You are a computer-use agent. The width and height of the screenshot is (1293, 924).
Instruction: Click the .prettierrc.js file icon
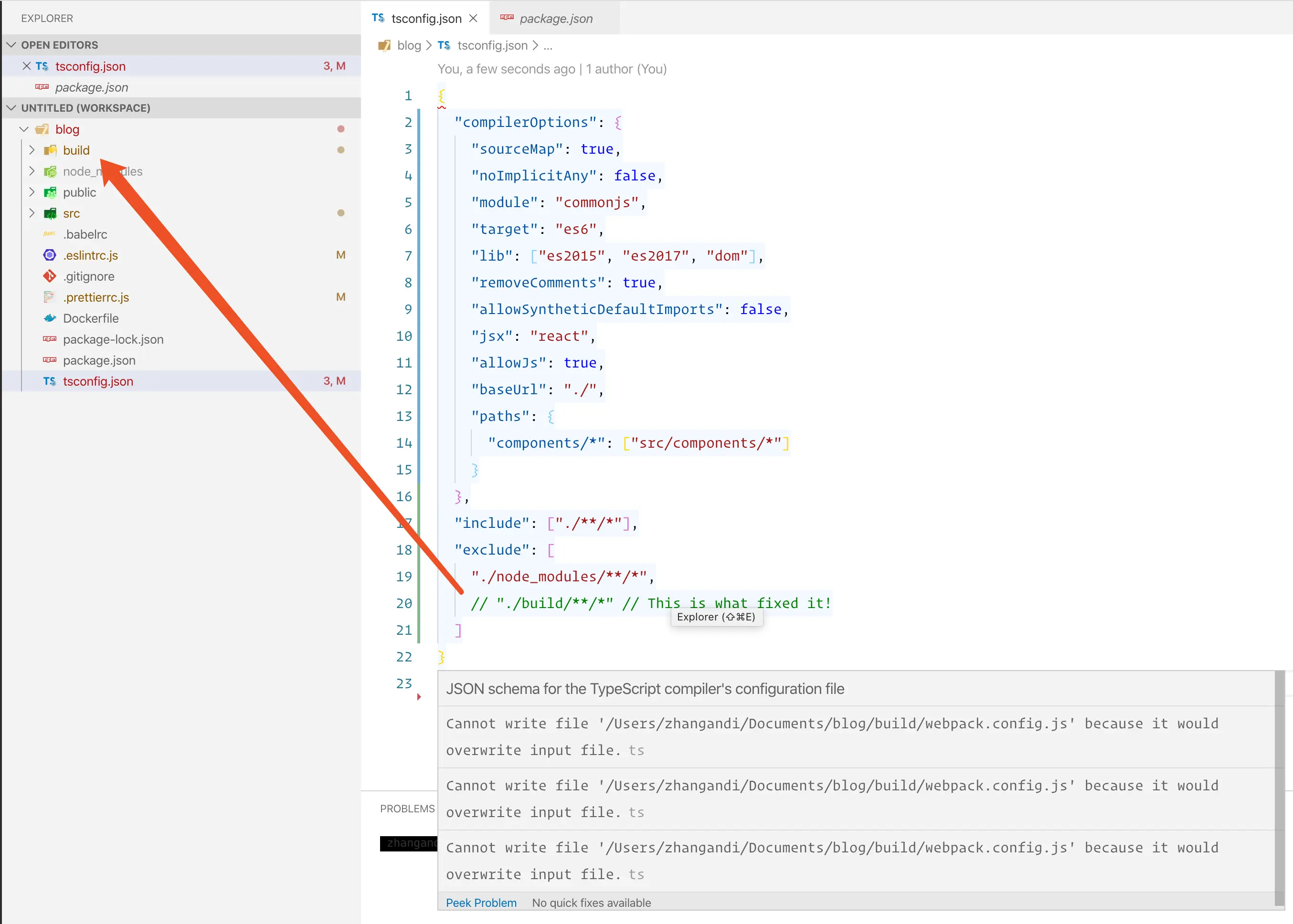click(50, 297)
